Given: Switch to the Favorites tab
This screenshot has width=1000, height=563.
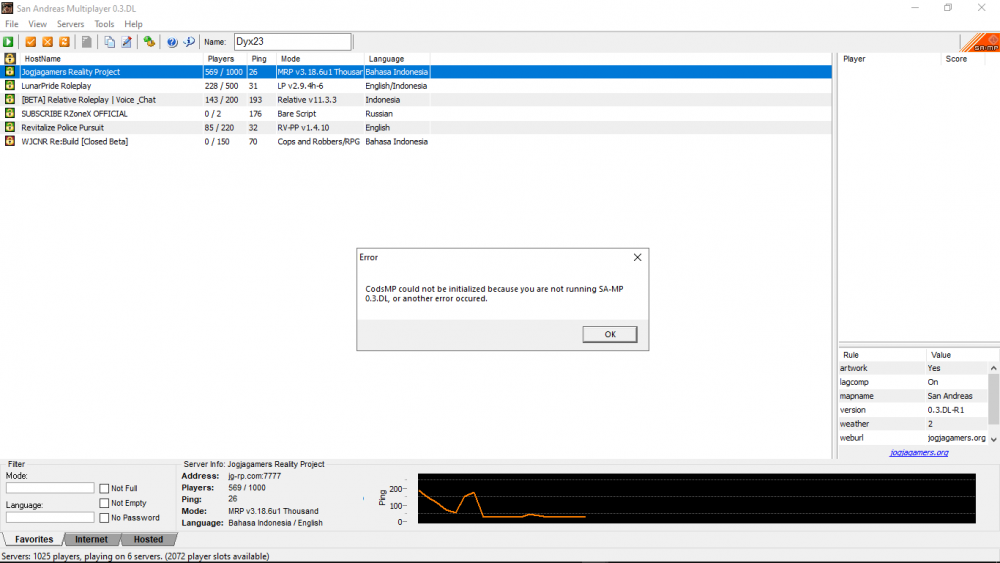Looking at the screenshot, I should pos(34,539).
